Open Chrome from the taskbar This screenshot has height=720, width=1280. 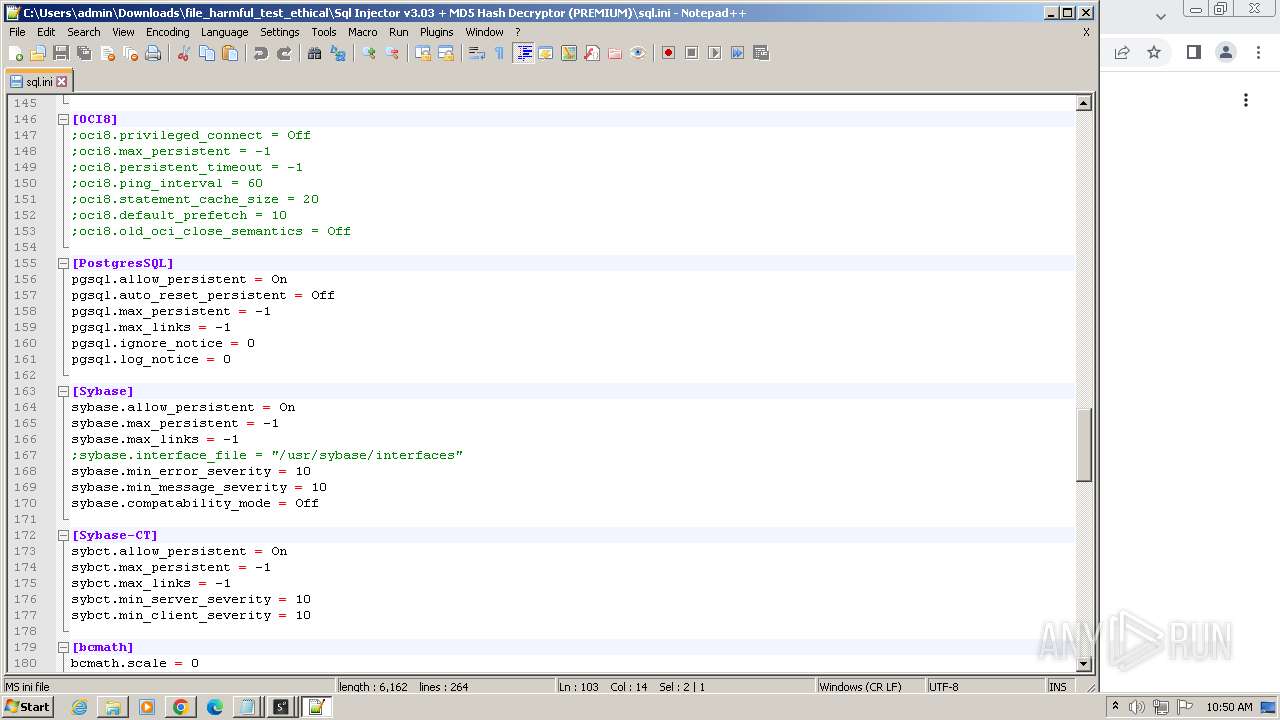[180, 707]
